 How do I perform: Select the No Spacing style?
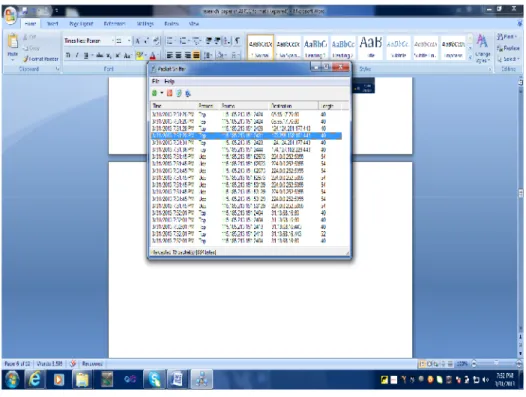(288, 48)
